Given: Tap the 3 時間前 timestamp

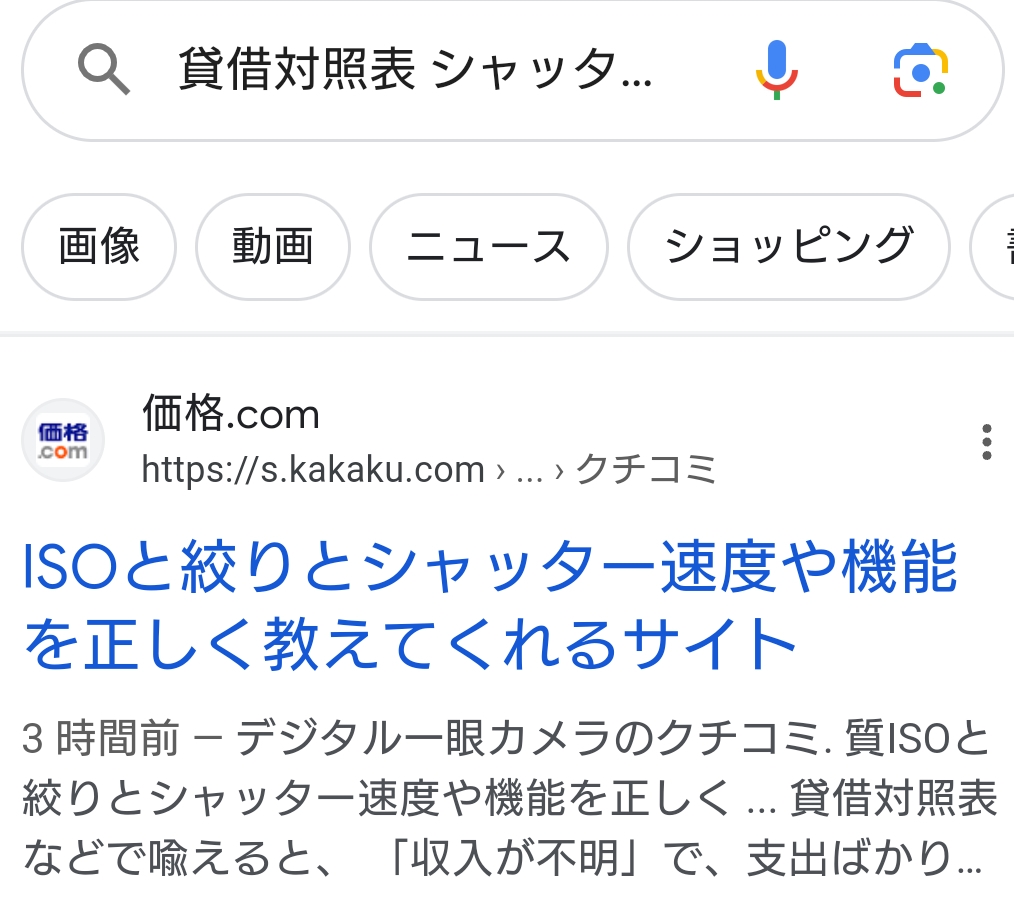Looking at the screenshot, I should click(100, 741).
